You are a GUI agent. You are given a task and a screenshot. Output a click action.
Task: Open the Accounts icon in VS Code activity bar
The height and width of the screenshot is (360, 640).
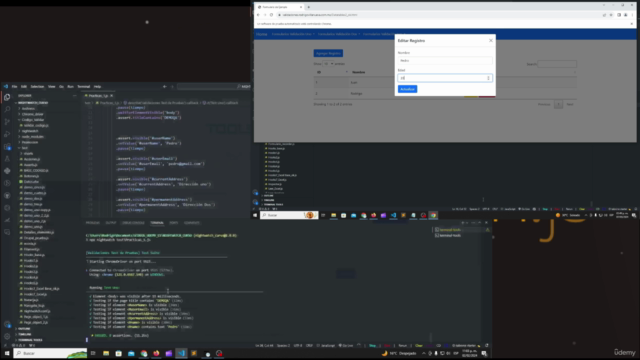[7, 324]
